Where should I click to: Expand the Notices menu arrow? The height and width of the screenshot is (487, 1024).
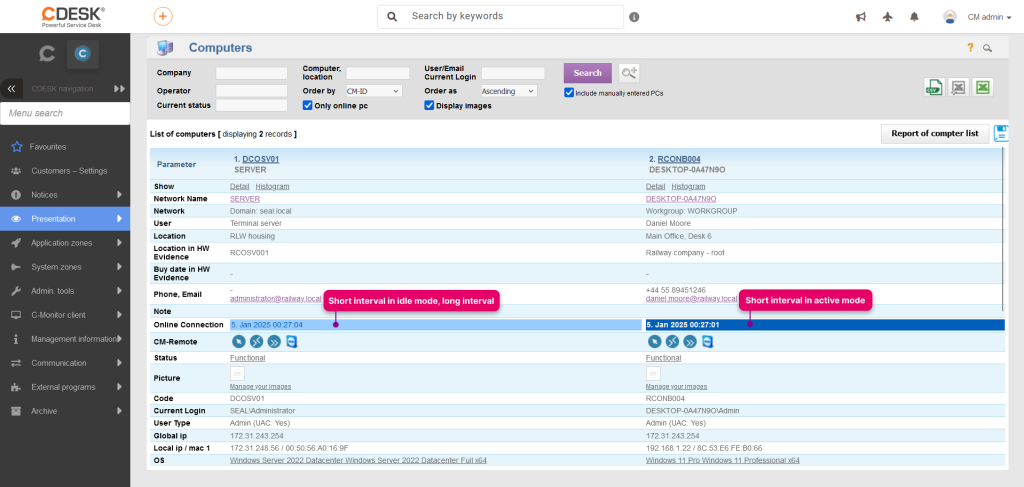click(x=120, y=195)
